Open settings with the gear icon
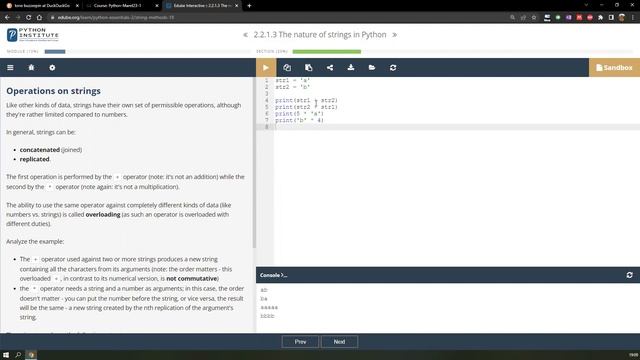 52,68
